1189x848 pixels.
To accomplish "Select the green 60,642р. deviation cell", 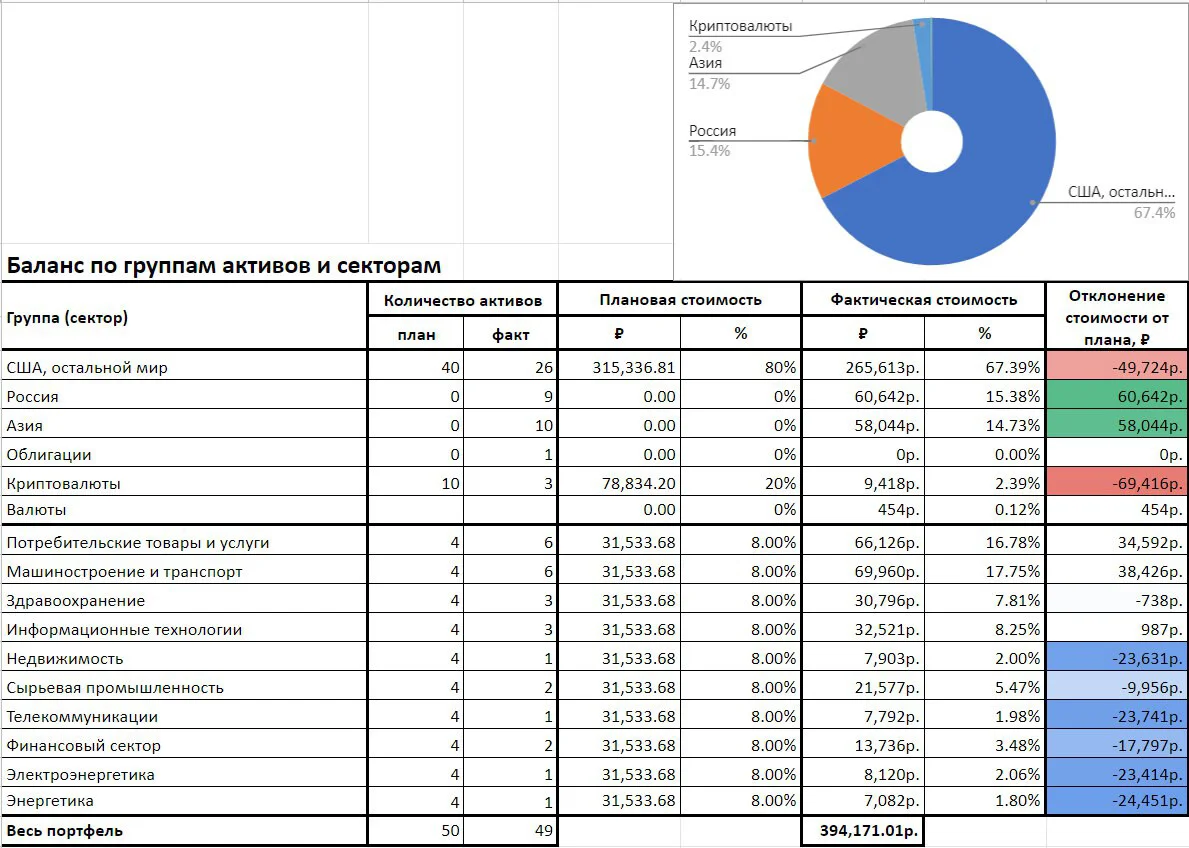I will point(1116,396).
